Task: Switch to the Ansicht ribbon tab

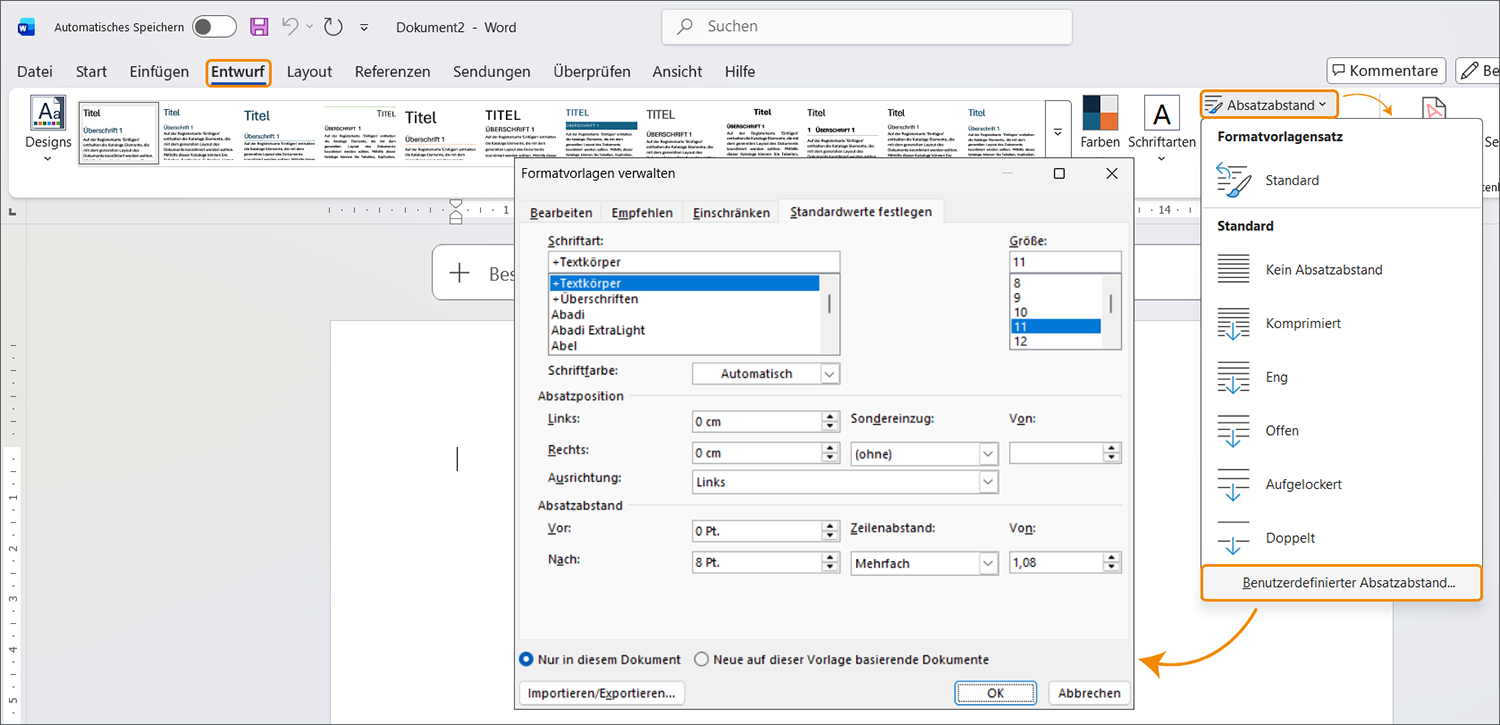Action: click(x=677, y=72)
